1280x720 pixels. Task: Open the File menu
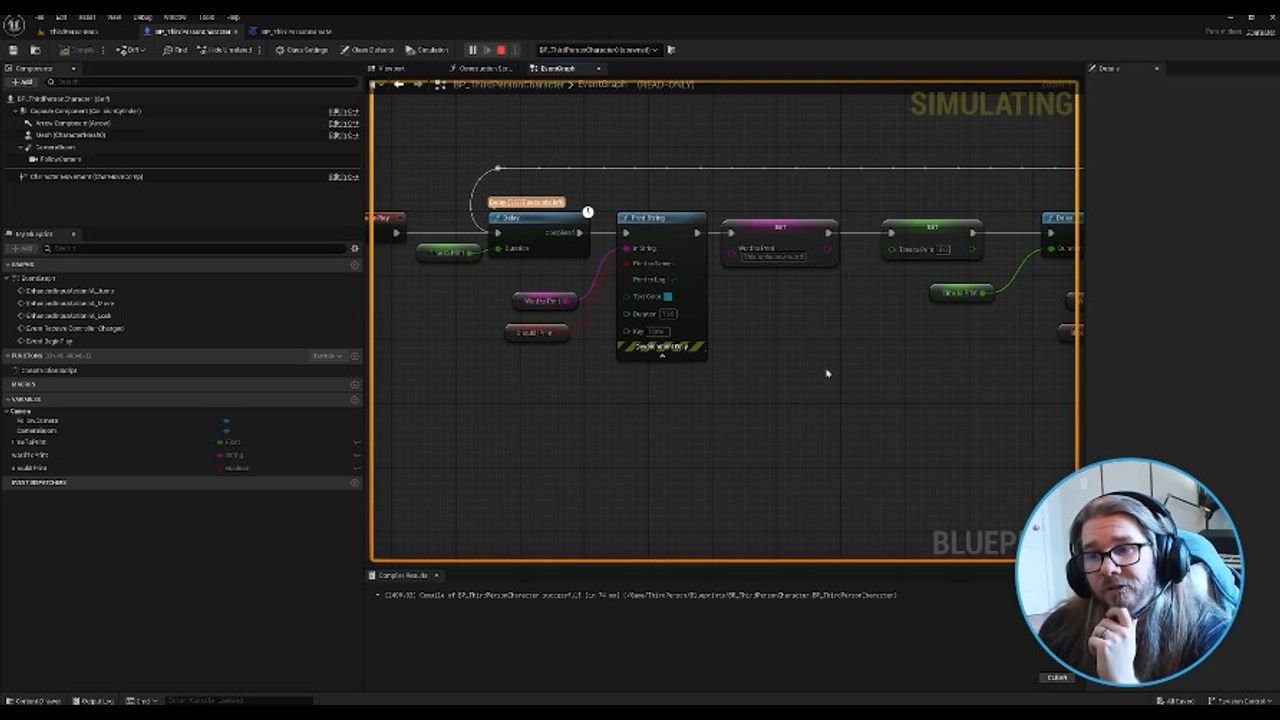(x=40, y=17)
